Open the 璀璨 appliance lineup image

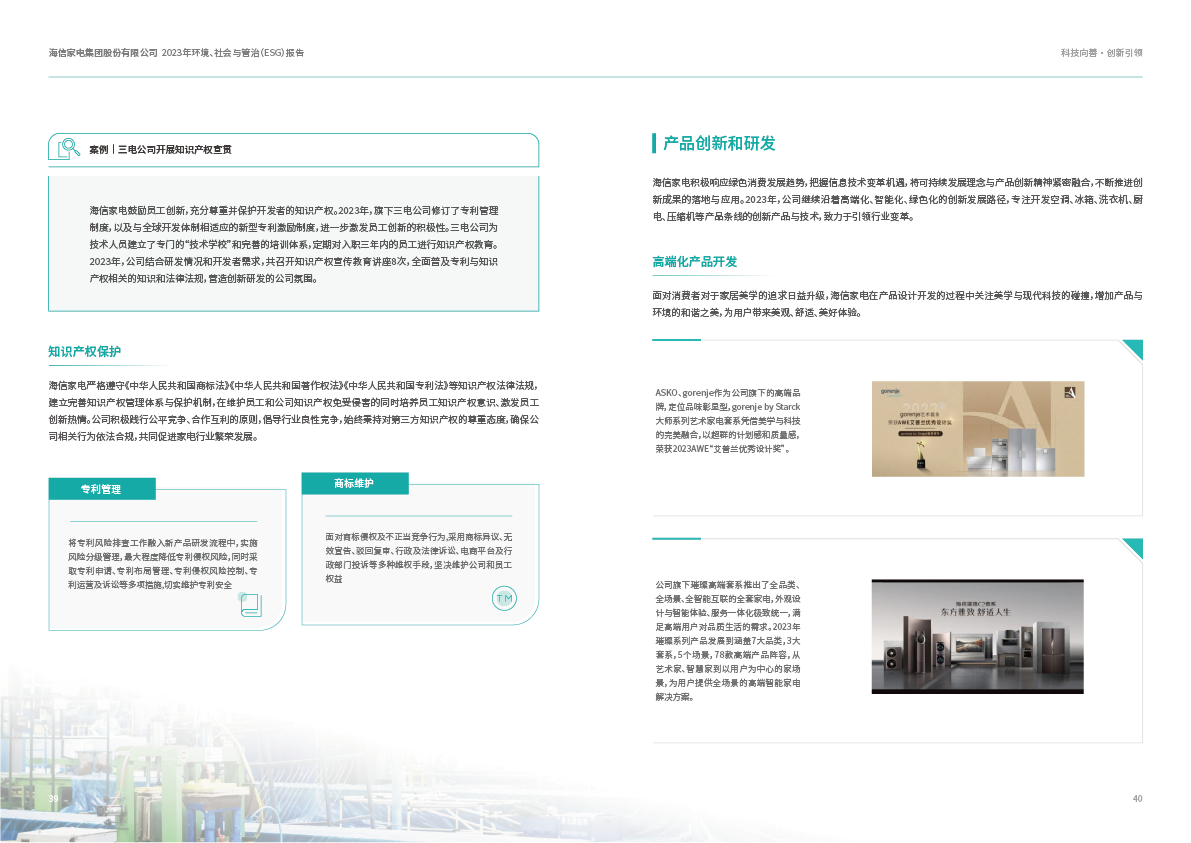point(977,636)
